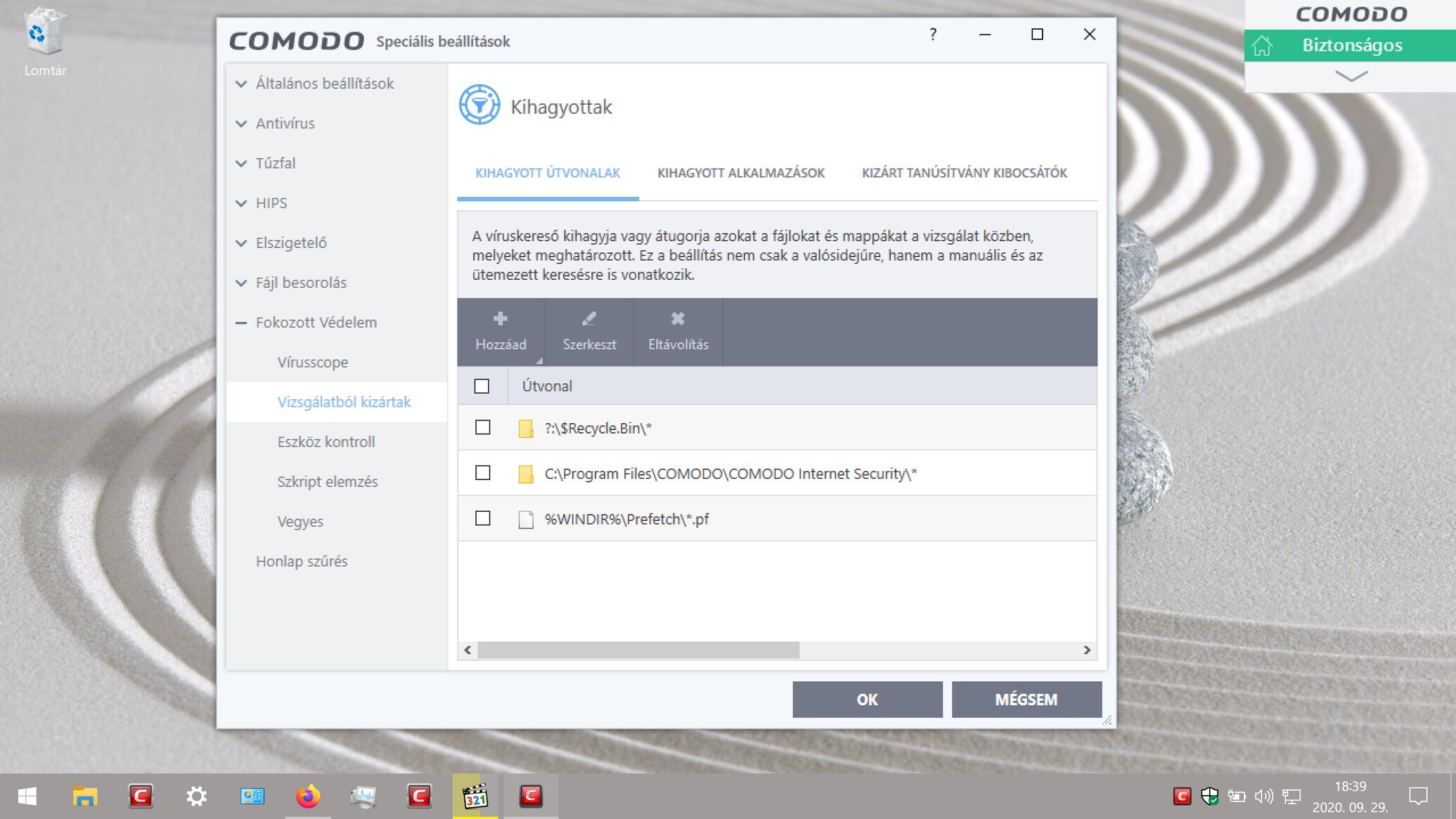
Task: Open Lomtár recycle bin desktop icon
Action: pyautogui.click(x=45, y=41)
